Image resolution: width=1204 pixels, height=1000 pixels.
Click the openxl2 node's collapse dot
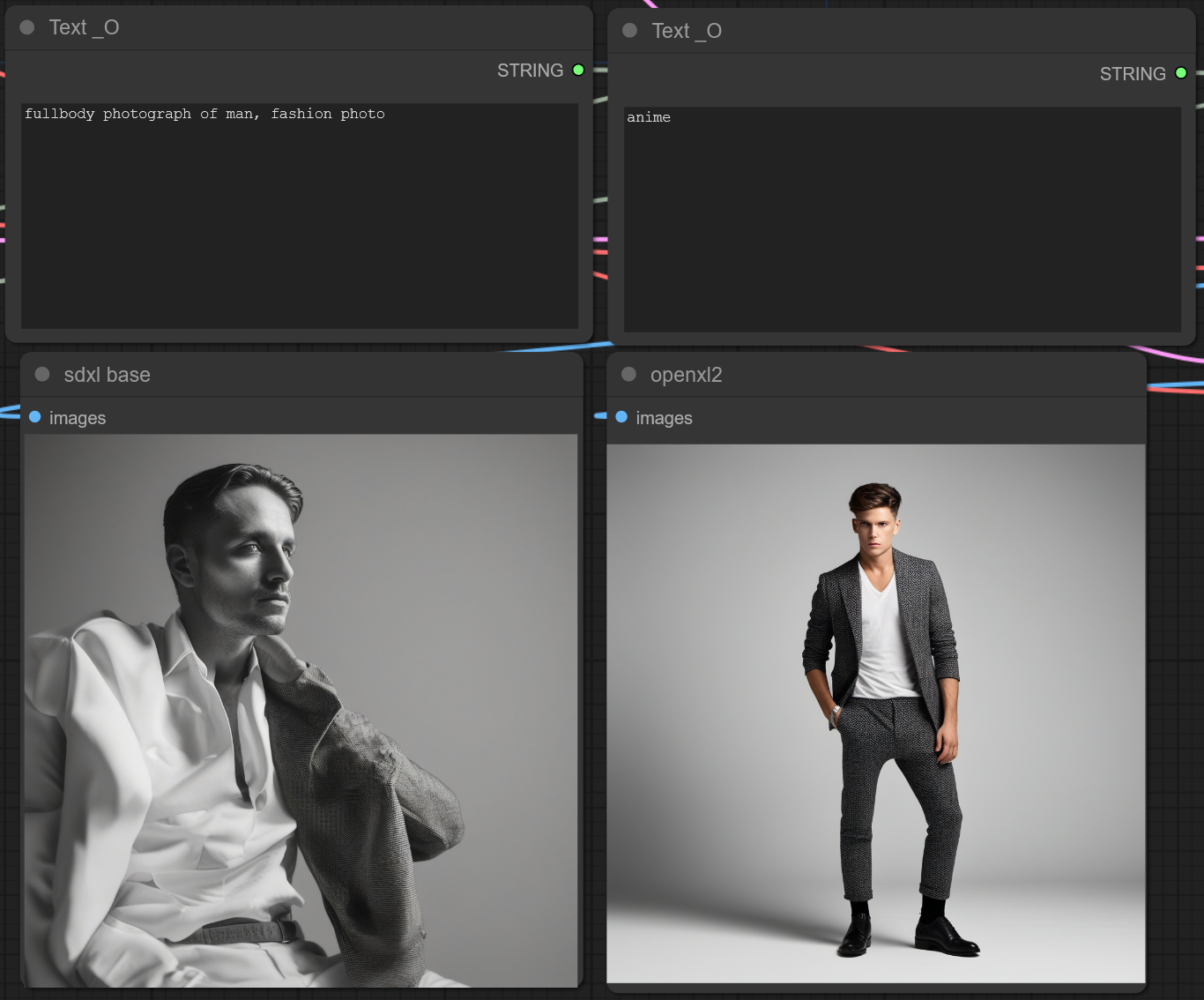click(628, 375)
